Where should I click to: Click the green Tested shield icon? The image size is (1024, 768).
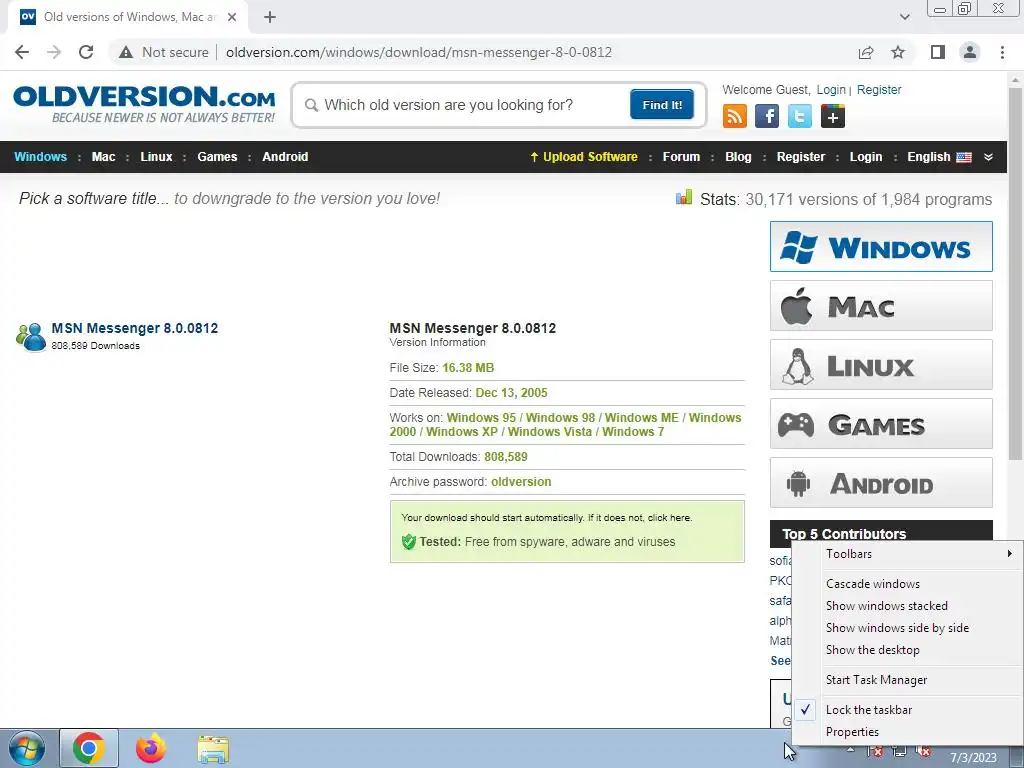(x=409, y=541)
